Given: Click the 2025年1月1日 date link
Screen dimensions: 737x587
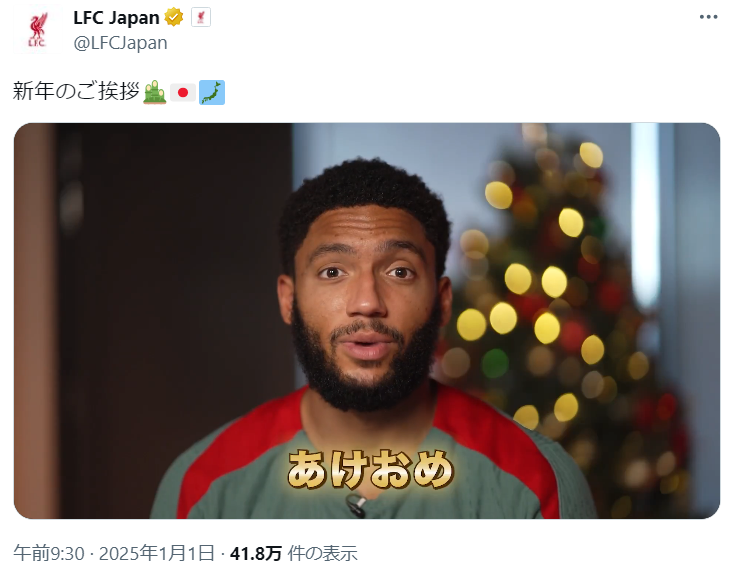Looking at the screenshot, I should [x=157, y=553].
